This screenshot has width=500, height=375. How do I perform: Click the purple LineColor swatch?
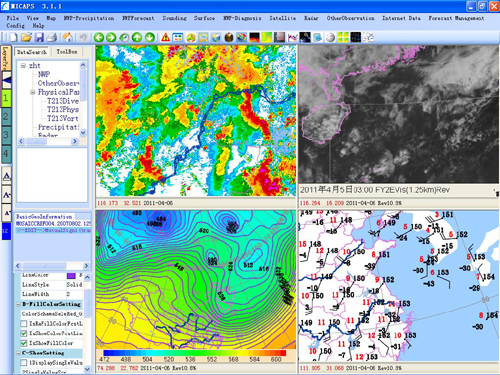[71, 276]
